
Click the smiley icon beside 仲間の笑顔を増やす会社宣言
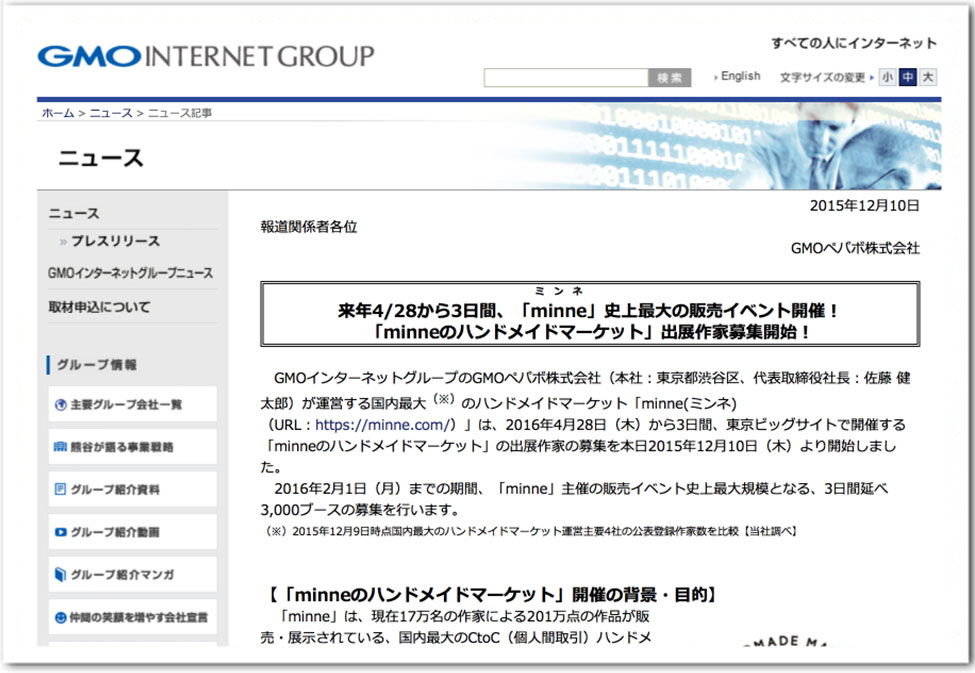[x=60, y=617]
